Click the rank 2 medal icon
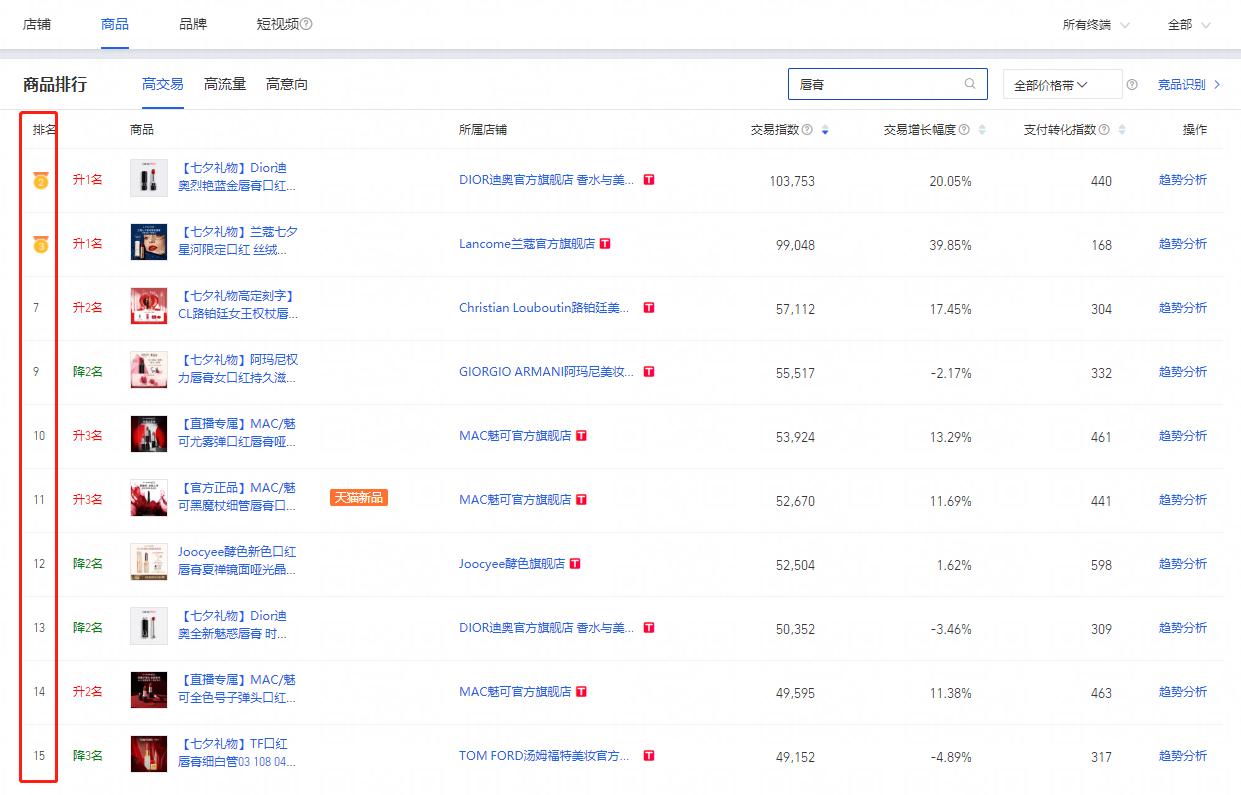Viewport: 1241px width, 795px height. tap(40, 180)
